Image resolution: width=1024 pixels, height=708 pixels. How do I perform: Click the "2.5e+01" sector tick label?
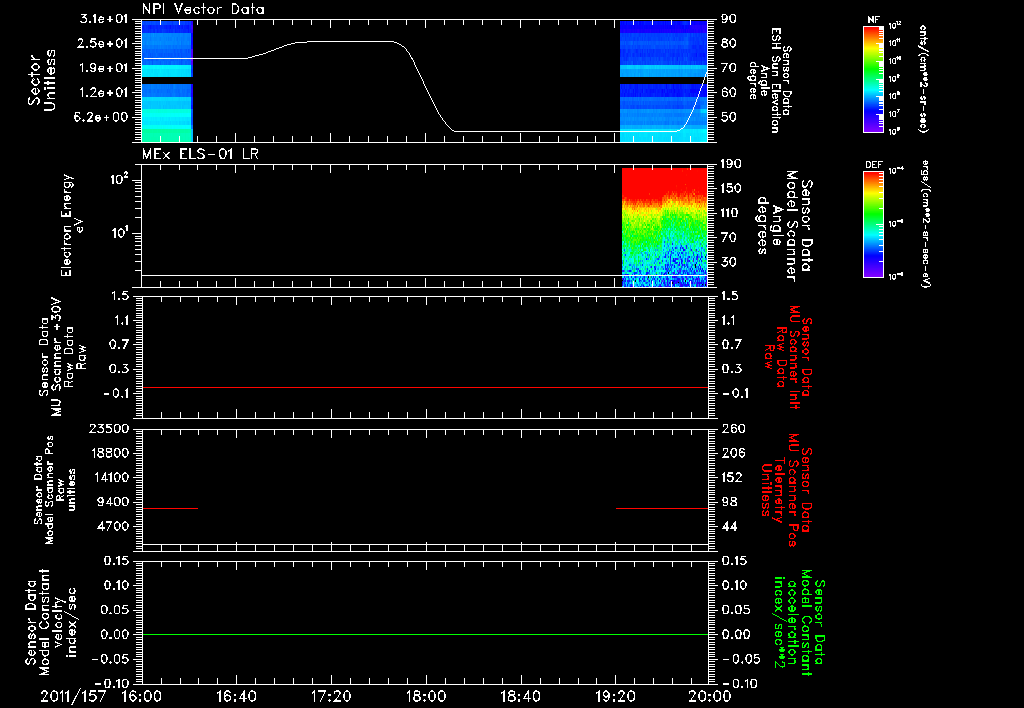pyautogui.click(x=104, y=43)
